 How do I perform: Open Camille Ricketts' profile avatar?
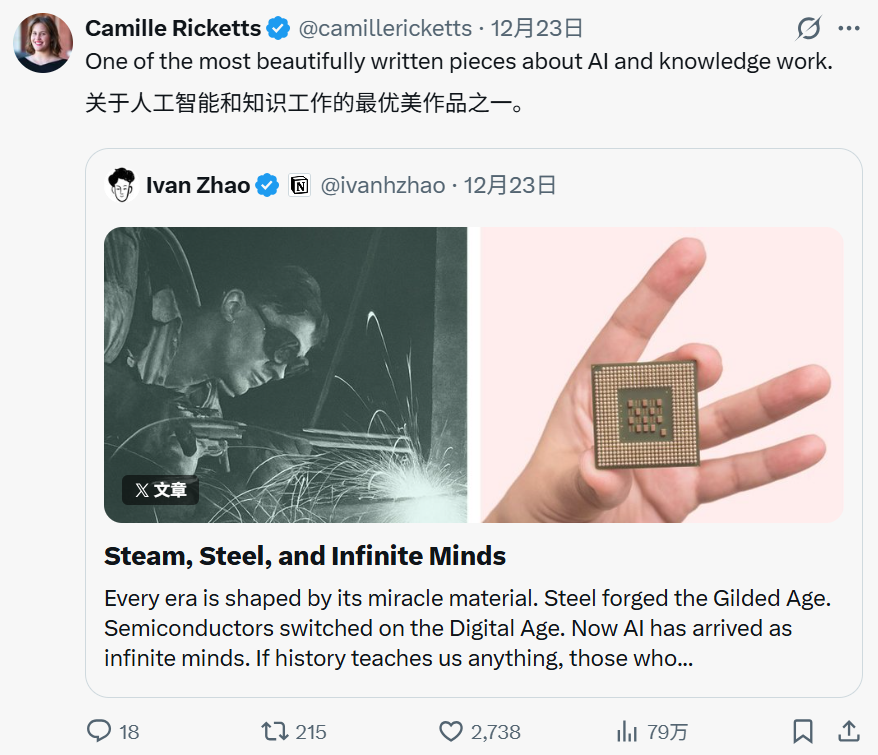coord(43,43)
